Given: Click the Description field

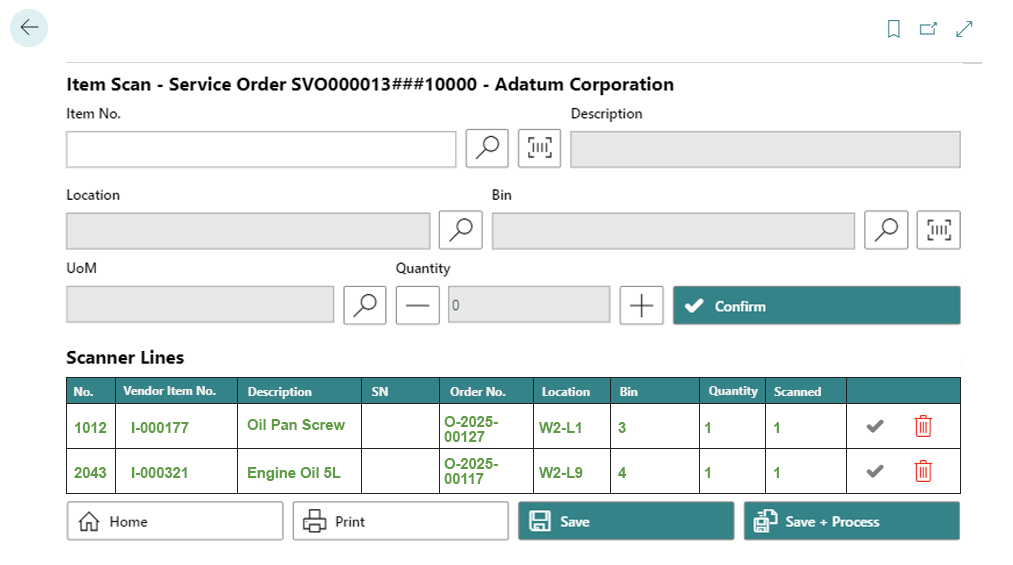Looking at the screenshot, I should 765,149.
